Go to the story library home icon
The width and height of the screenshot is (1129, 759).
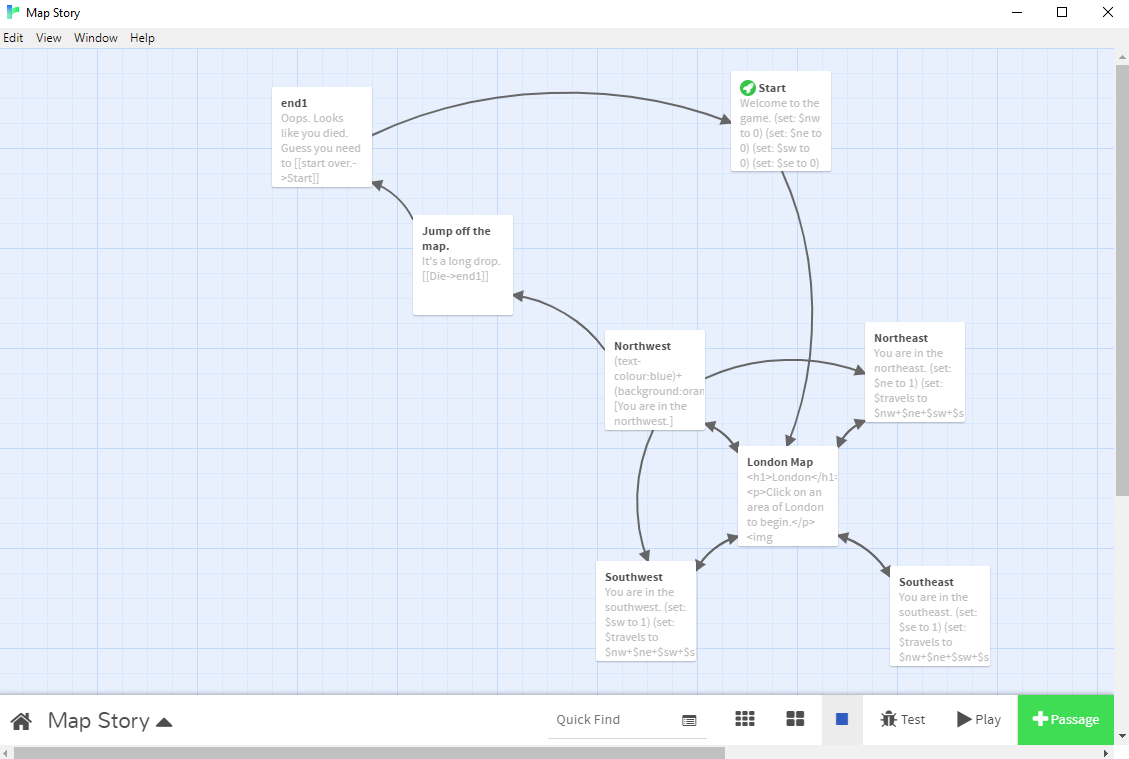[x=21, y=720]
